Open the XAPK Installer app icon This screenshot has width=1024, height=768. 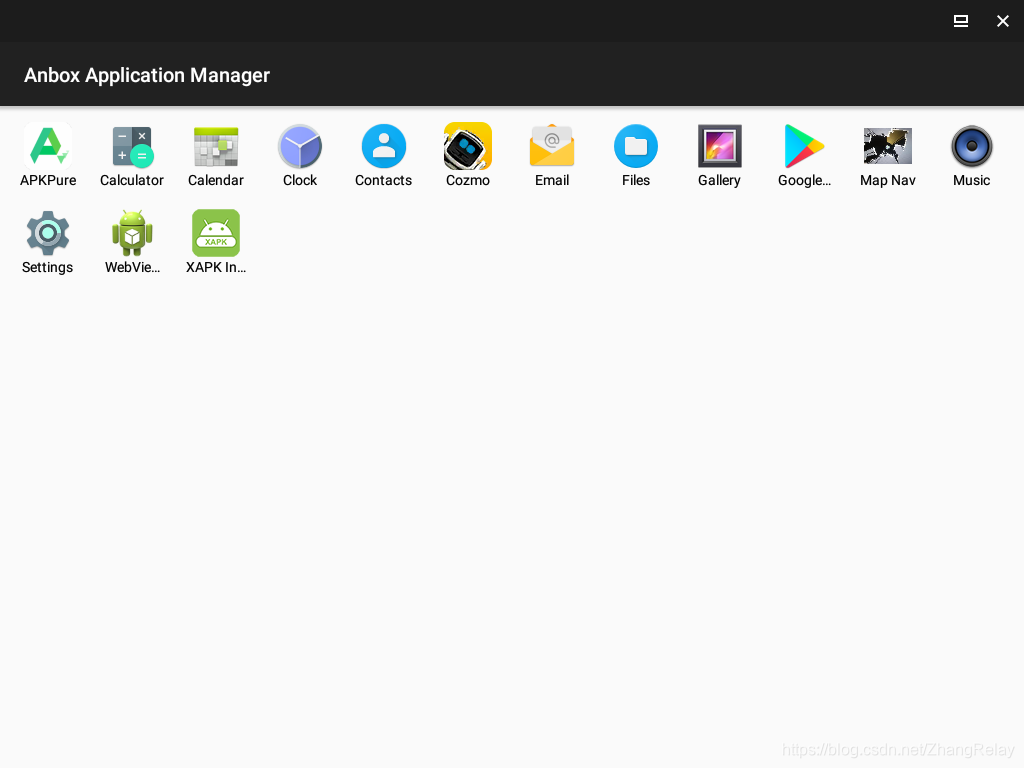216,233
